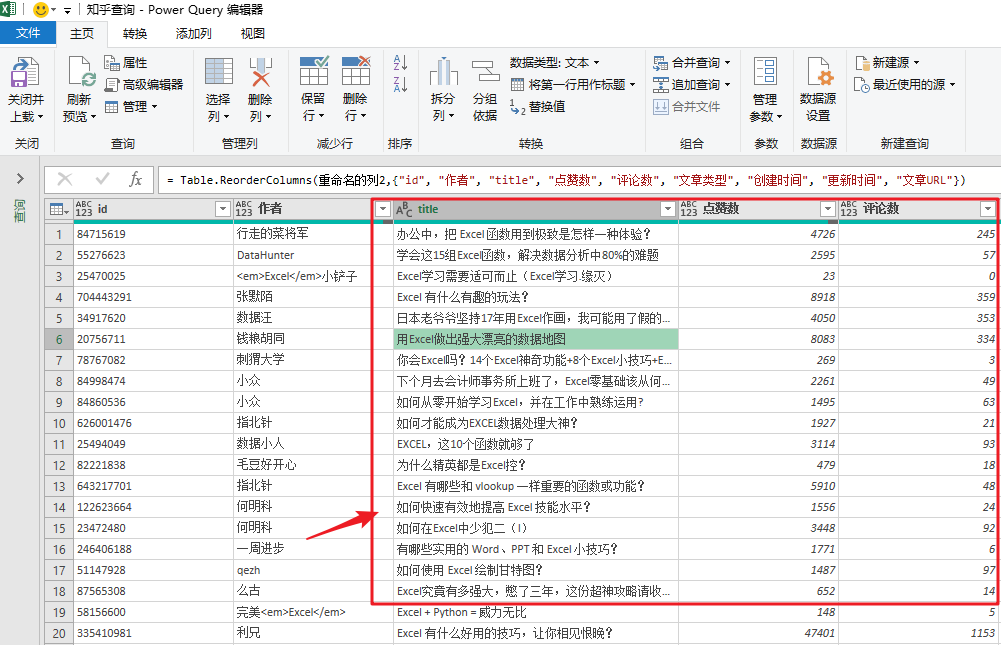This screenshot has width=1001, height=645.
Task: Select author cell 毛豆好开心
Action: coord(313,465)
